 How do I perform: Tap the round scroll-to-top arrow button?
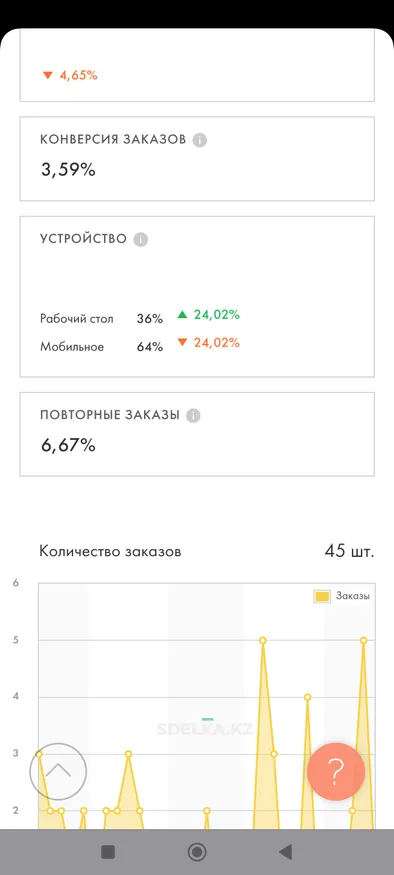click(58, 772)
